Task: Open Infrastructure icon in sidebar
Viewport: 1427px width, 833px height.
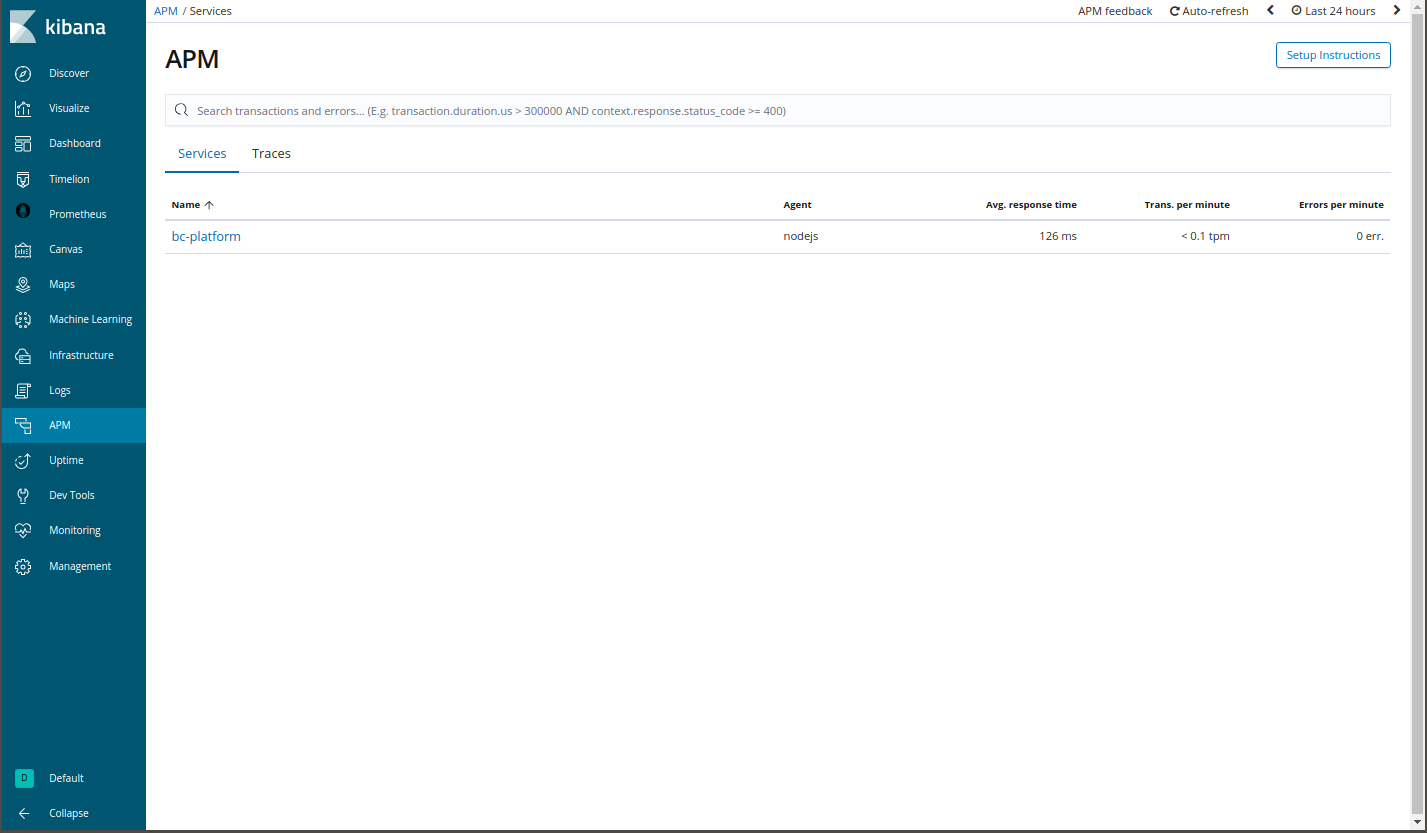Action: click(24, 355)
